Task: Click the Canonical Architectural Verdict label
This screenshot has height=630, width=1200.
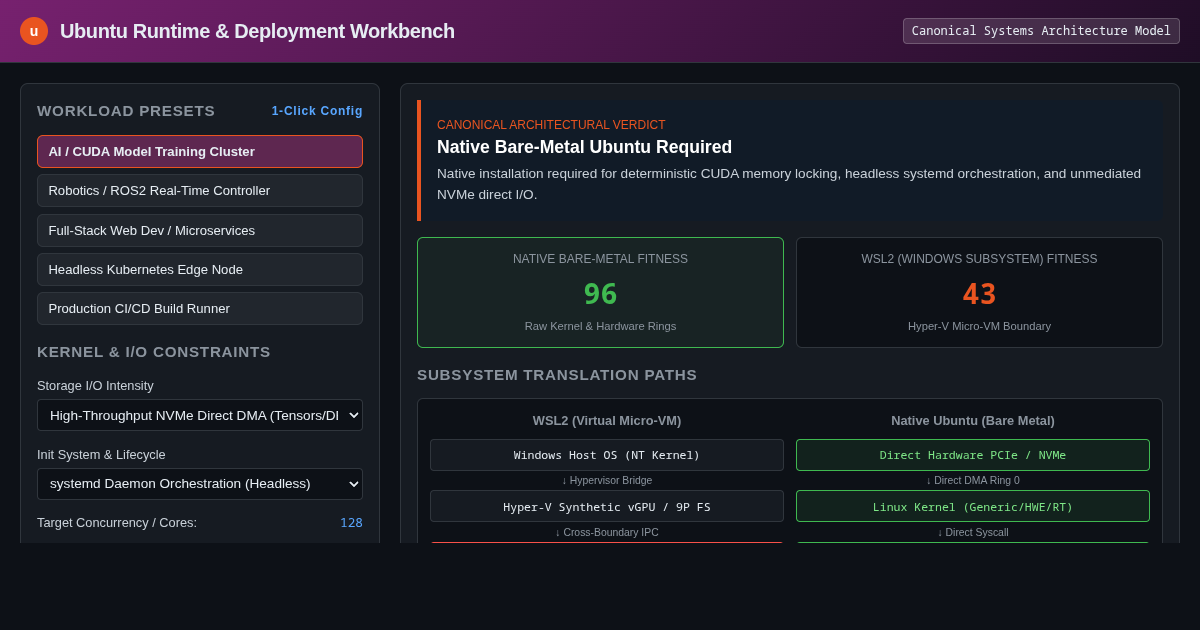Action: 551,125
